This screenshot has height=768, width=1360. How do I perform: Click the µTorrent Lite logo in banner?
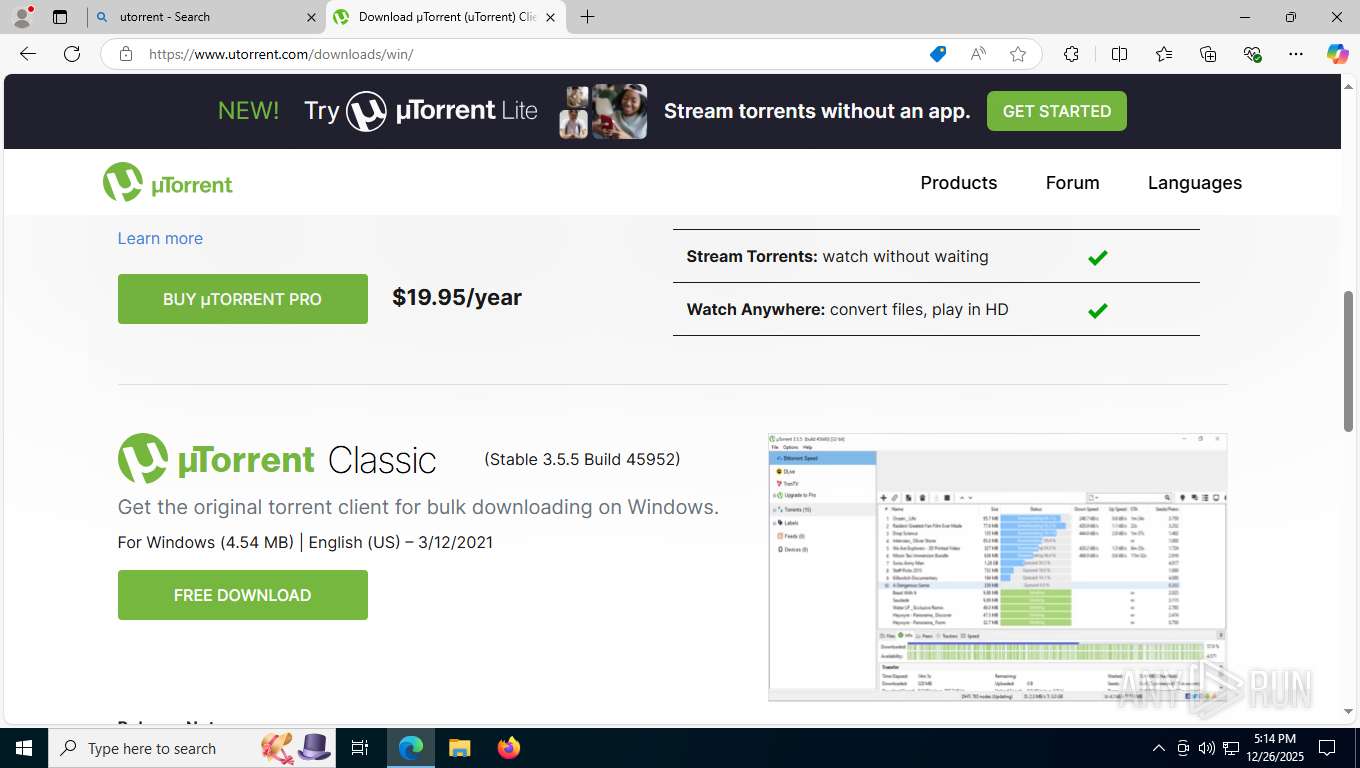click(441, 111)
